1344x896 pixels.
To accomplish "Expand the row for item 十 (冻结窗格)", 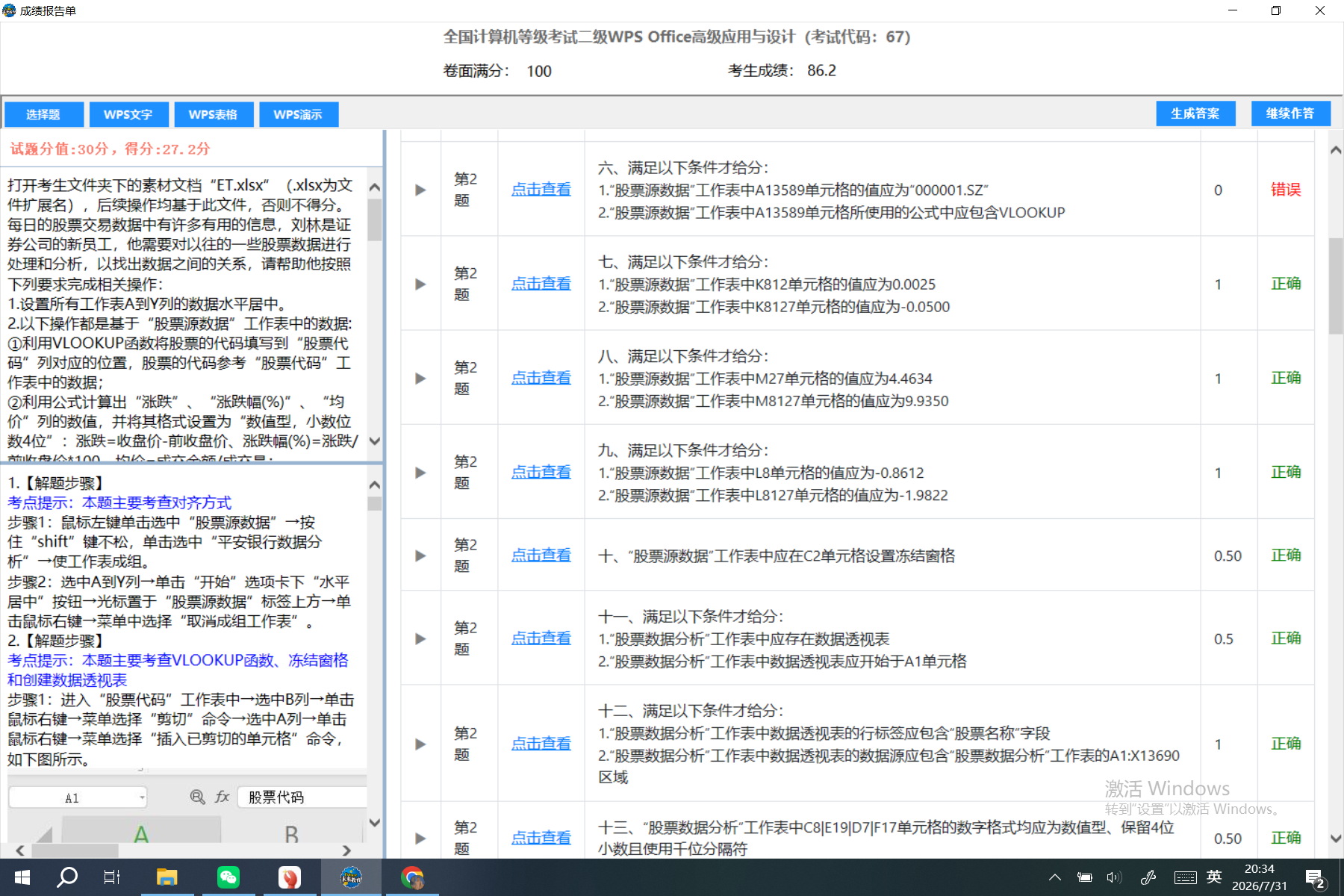I will pos(420,556).
